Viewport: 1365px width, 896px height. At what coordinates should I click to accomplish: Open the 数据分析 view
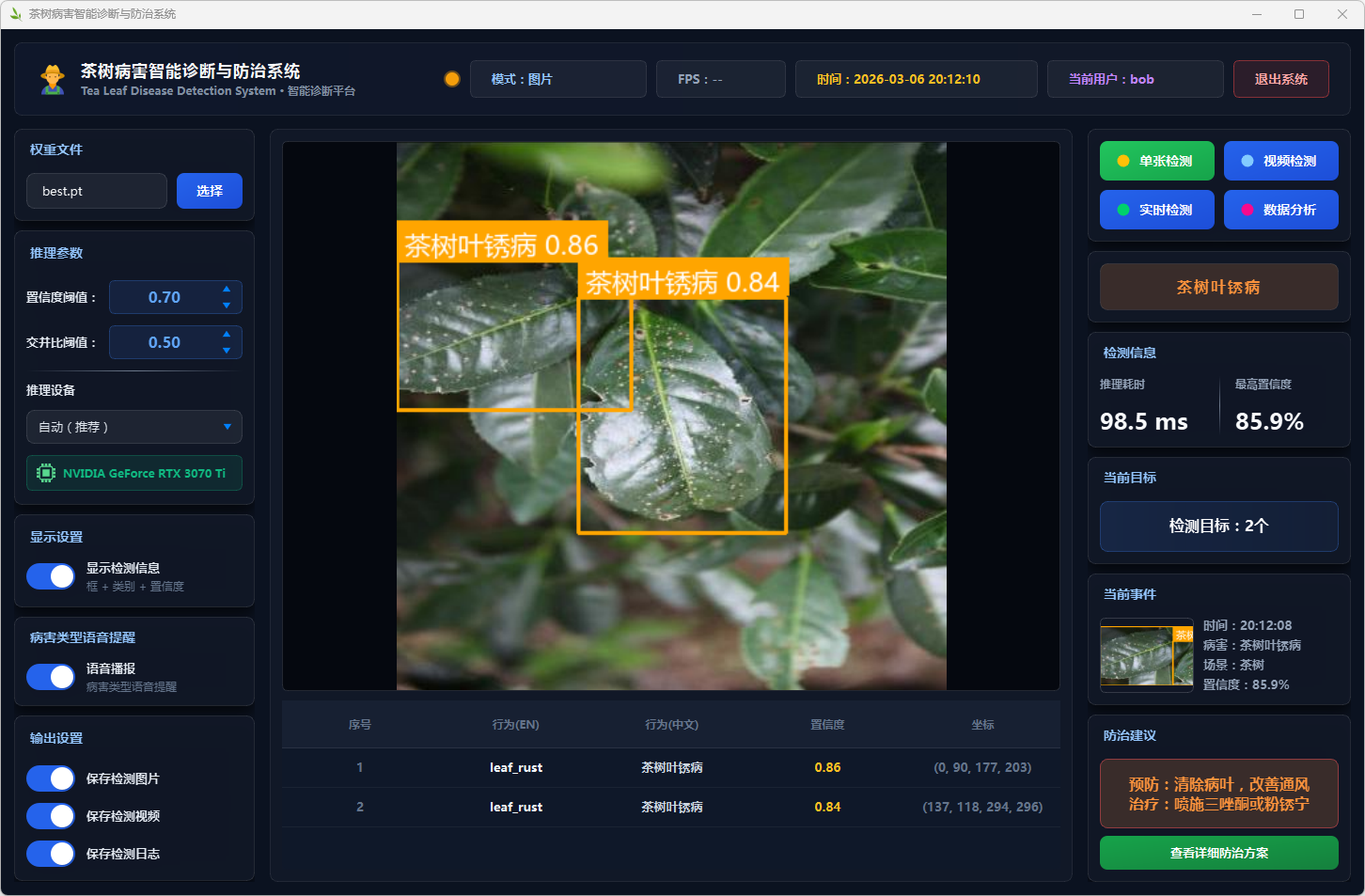pyautogui.click(x=1280, y=210)
